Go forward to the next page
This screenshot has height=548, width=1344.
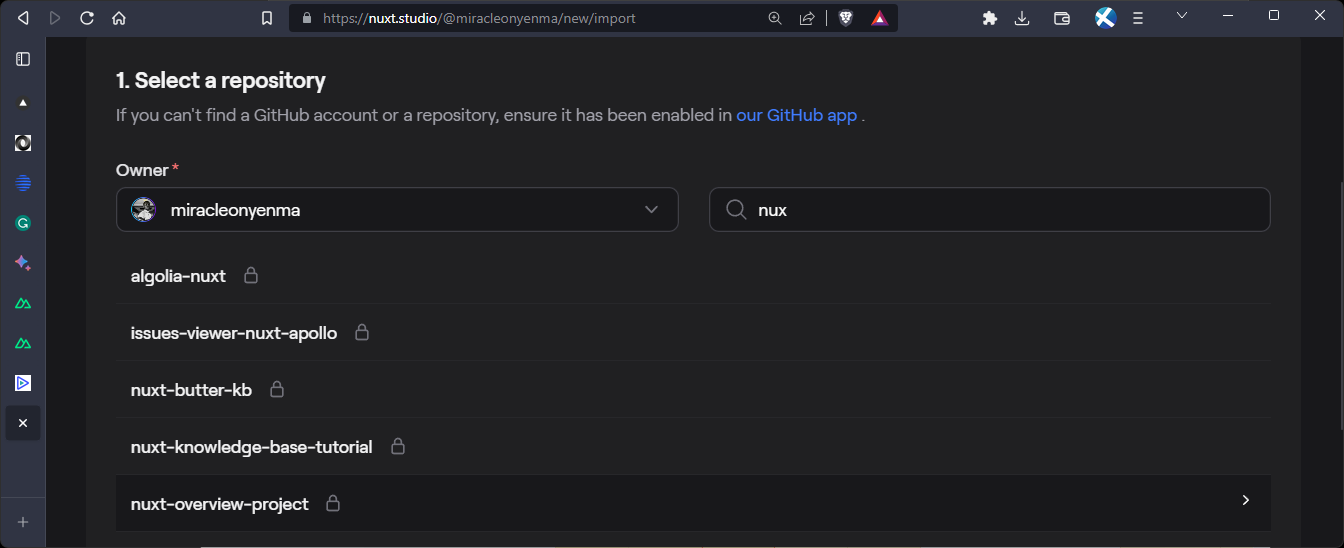point(55,18)
